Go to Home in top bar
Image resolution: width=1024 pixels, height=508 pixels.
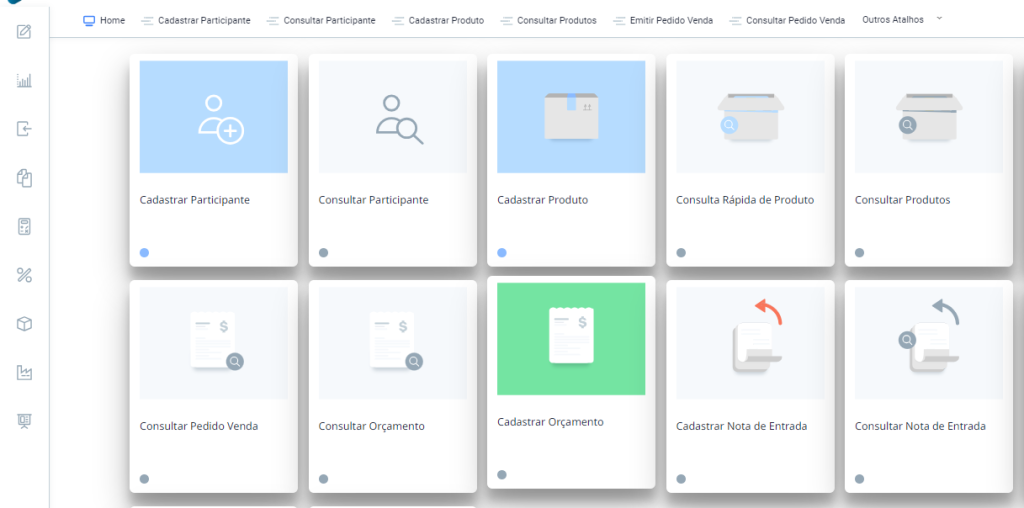point(104,20)
